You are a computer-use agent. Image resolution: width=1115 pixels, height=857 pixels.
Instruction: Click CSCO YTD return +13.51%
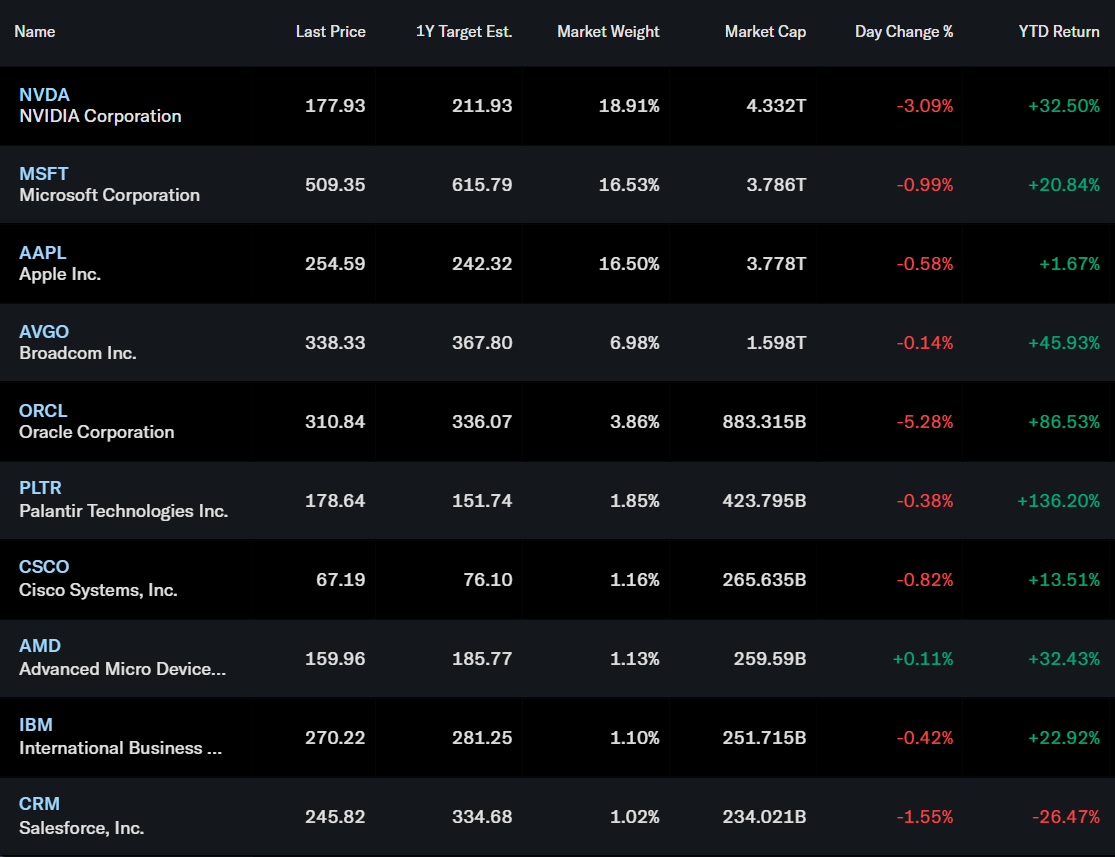pyautogui.click(x=1065, y=579)
